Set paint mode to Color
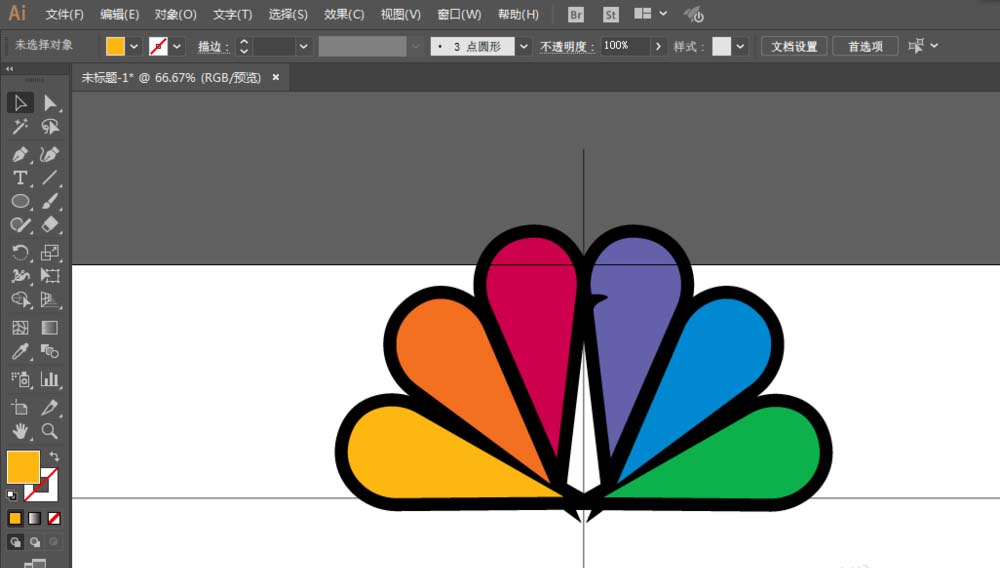 point(15,518)
